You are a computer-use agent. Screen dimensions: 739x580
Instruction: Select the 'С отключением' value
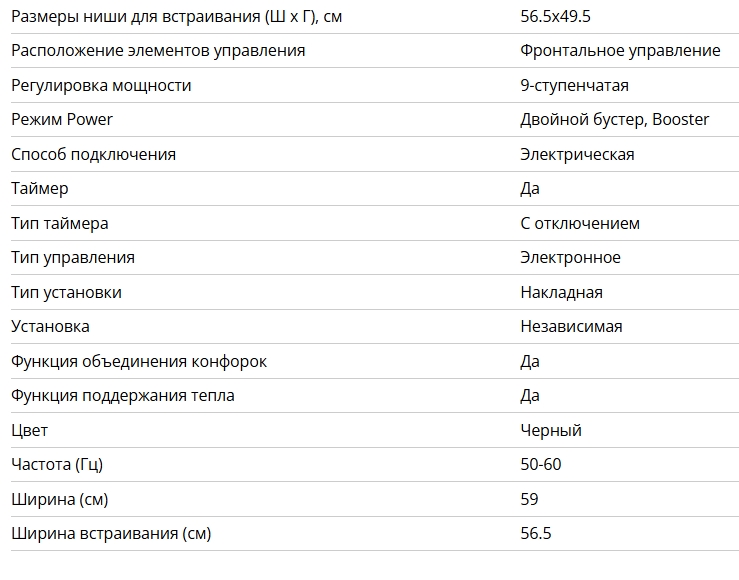[x=580, y=223]
